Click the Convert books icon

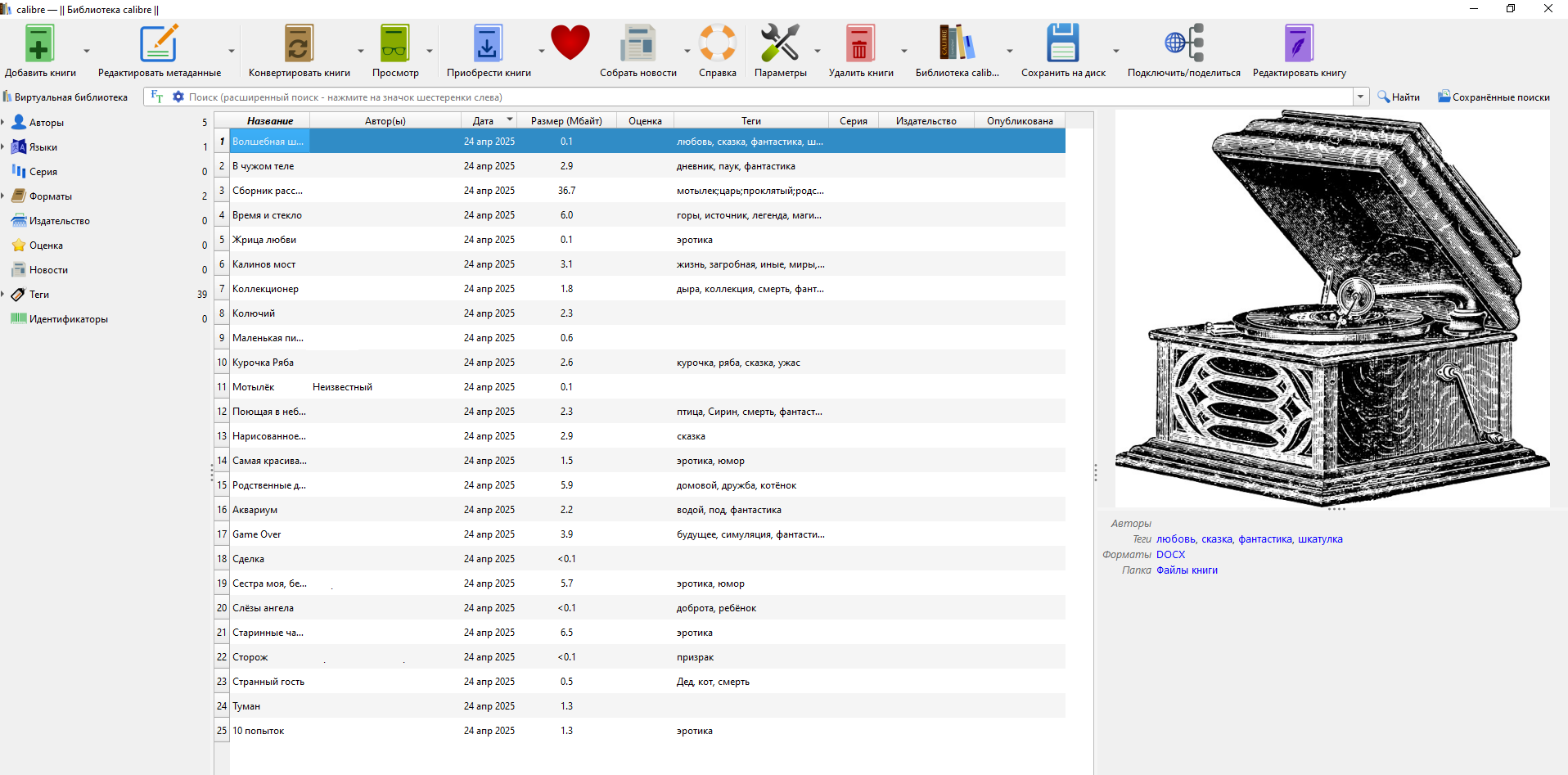tap(299, 43)
